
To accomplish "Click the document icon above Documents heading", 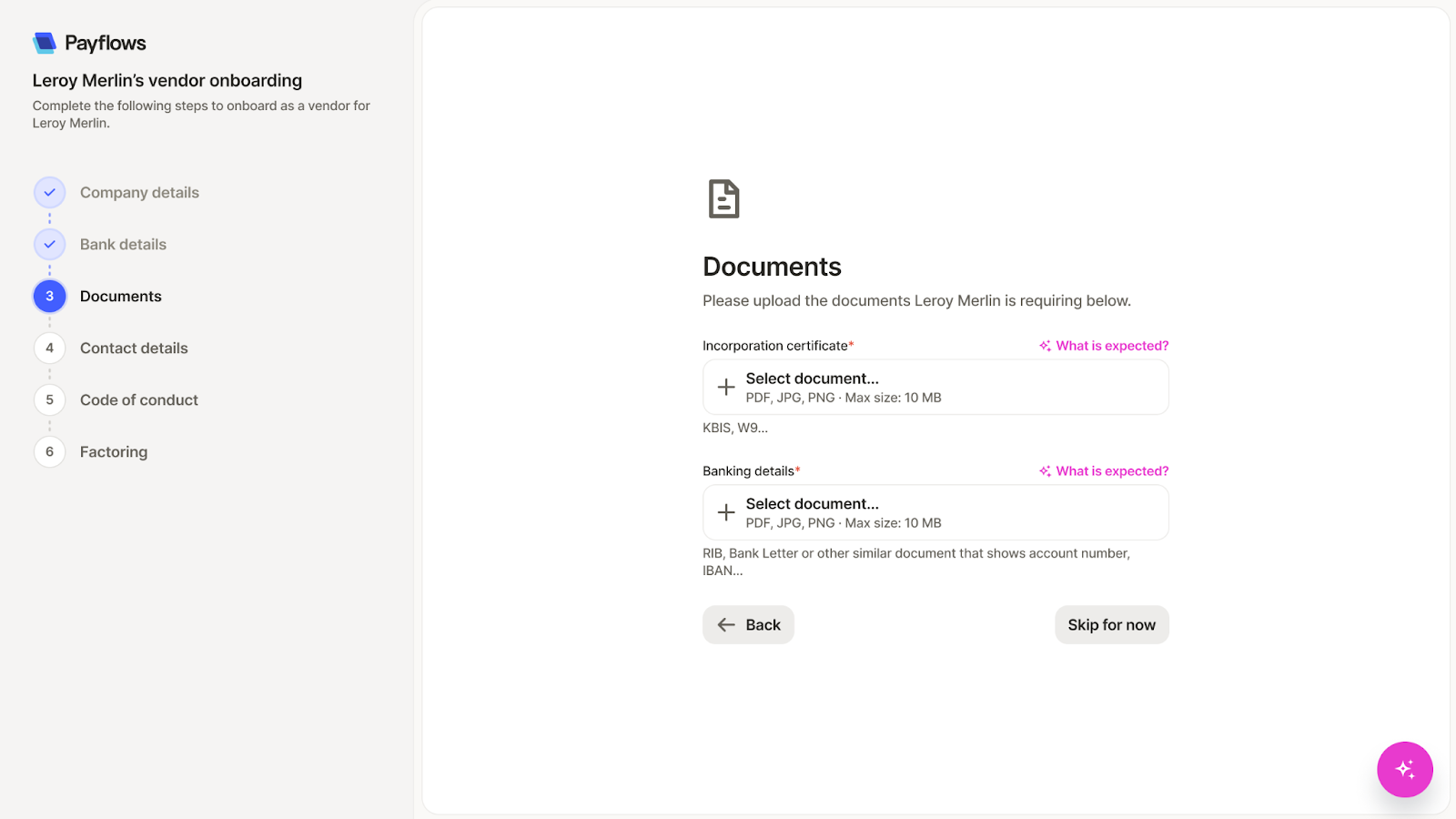I will point(724,198).
